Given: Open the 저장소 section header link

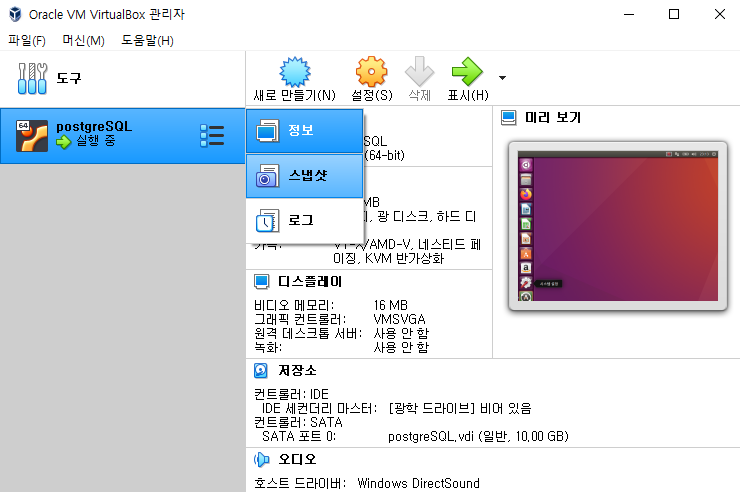Looking at the screenshot, I should click(297, 370).
